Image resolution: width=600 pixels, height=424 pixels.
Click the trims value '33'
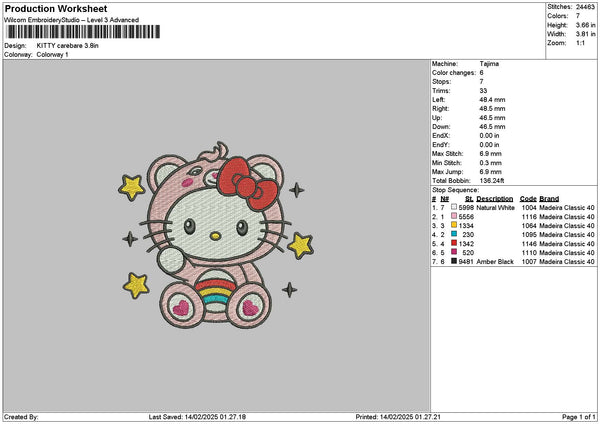click(x=483, y=91)
